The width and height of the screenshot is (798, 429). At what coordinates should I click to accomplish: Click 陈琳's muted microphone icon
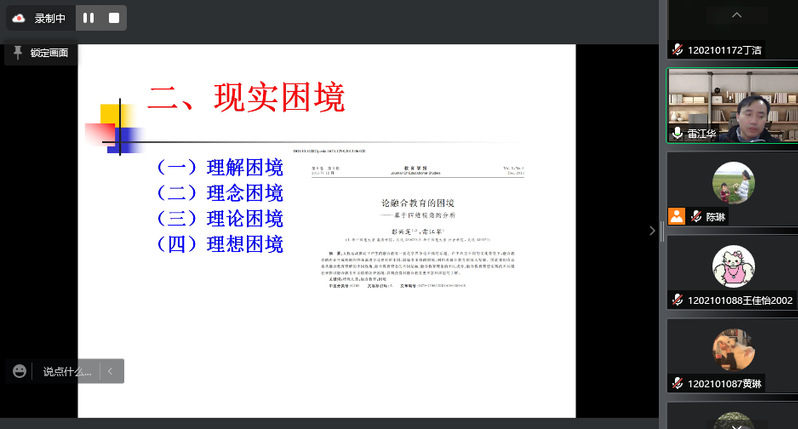tap(691, 216)
